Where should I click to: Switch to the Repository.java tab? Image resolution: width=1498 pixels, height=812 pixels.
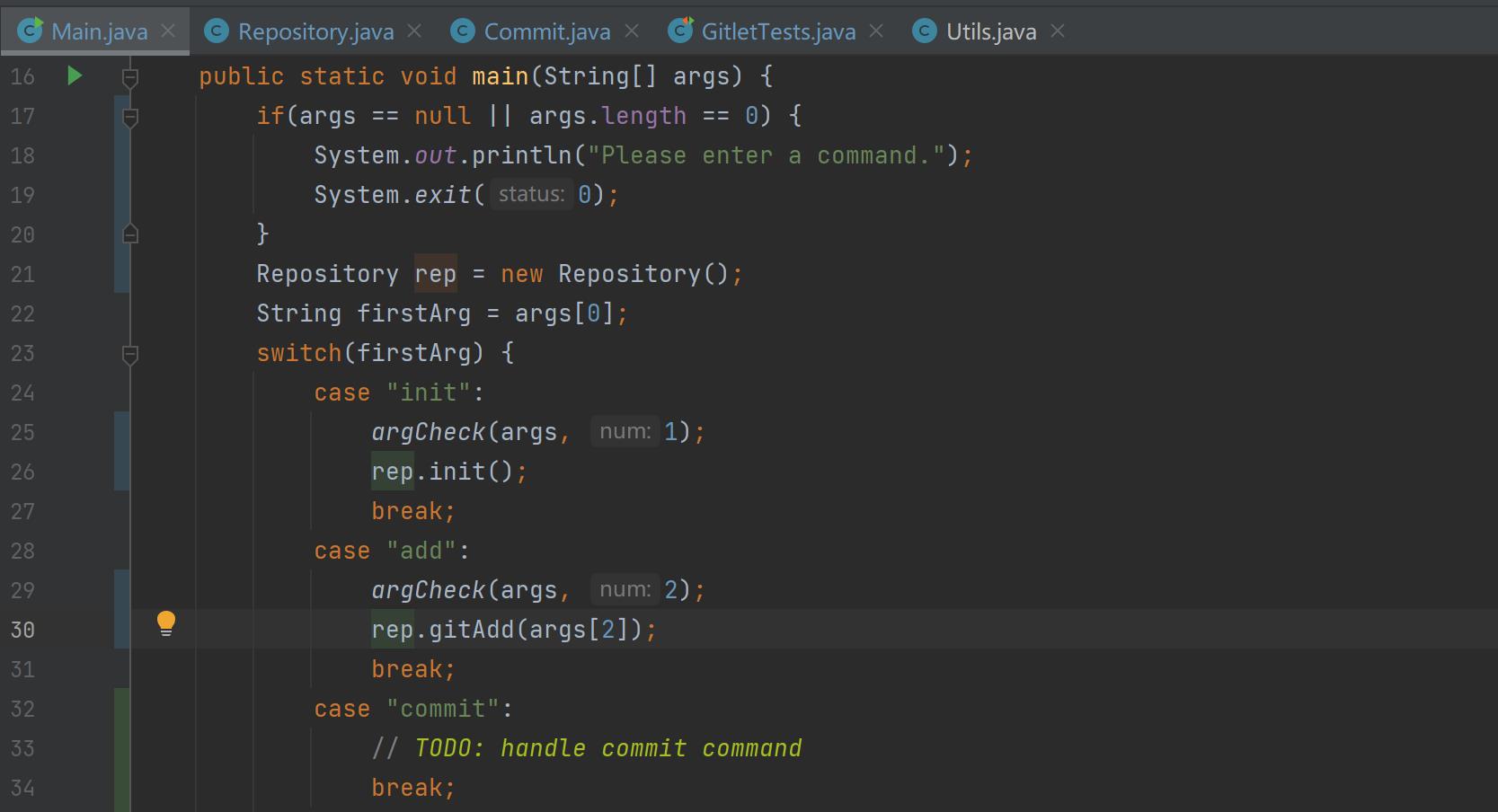click(315, 31)
